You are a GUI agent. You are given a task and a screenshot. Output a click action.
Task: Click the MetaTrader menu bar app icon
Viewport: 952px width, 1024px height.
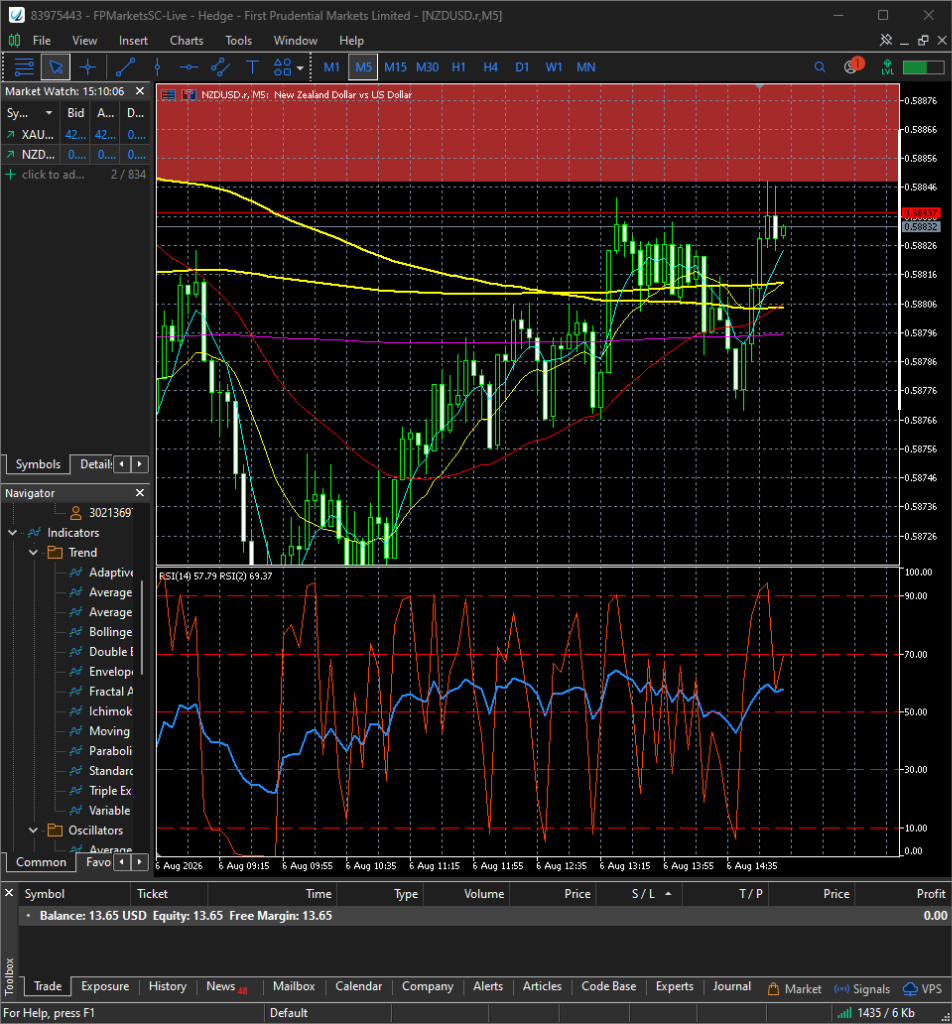click(x=14, y=40)
